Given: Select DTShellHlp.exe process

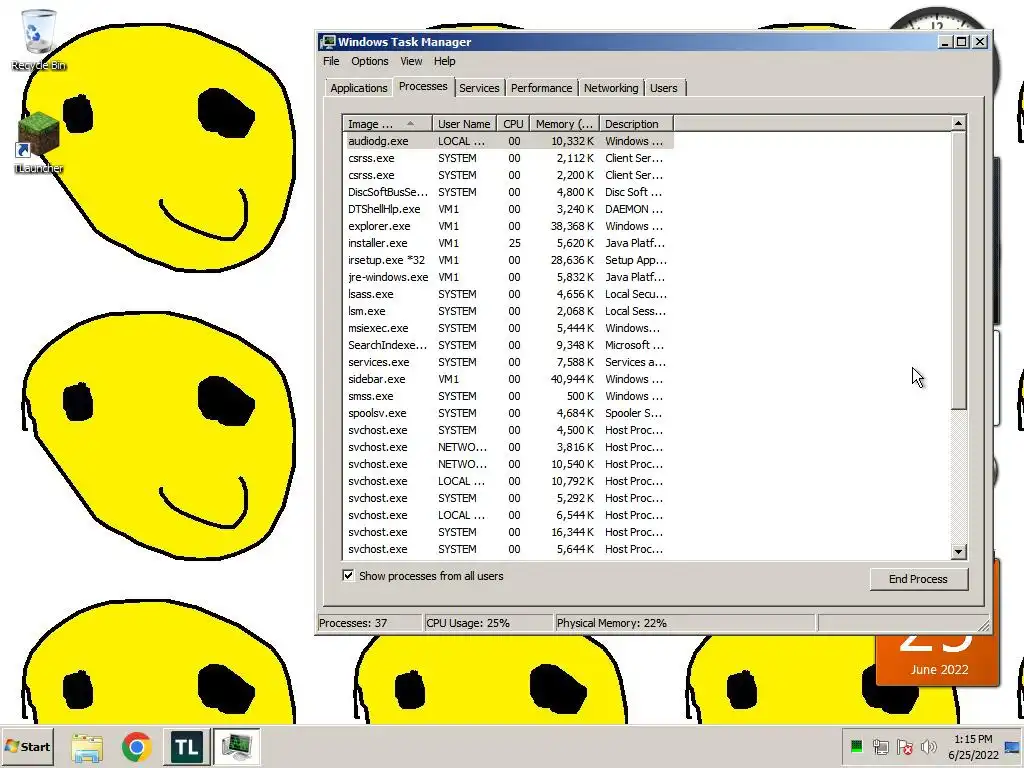Looking at the screenshot, I should tap(508, 209).
